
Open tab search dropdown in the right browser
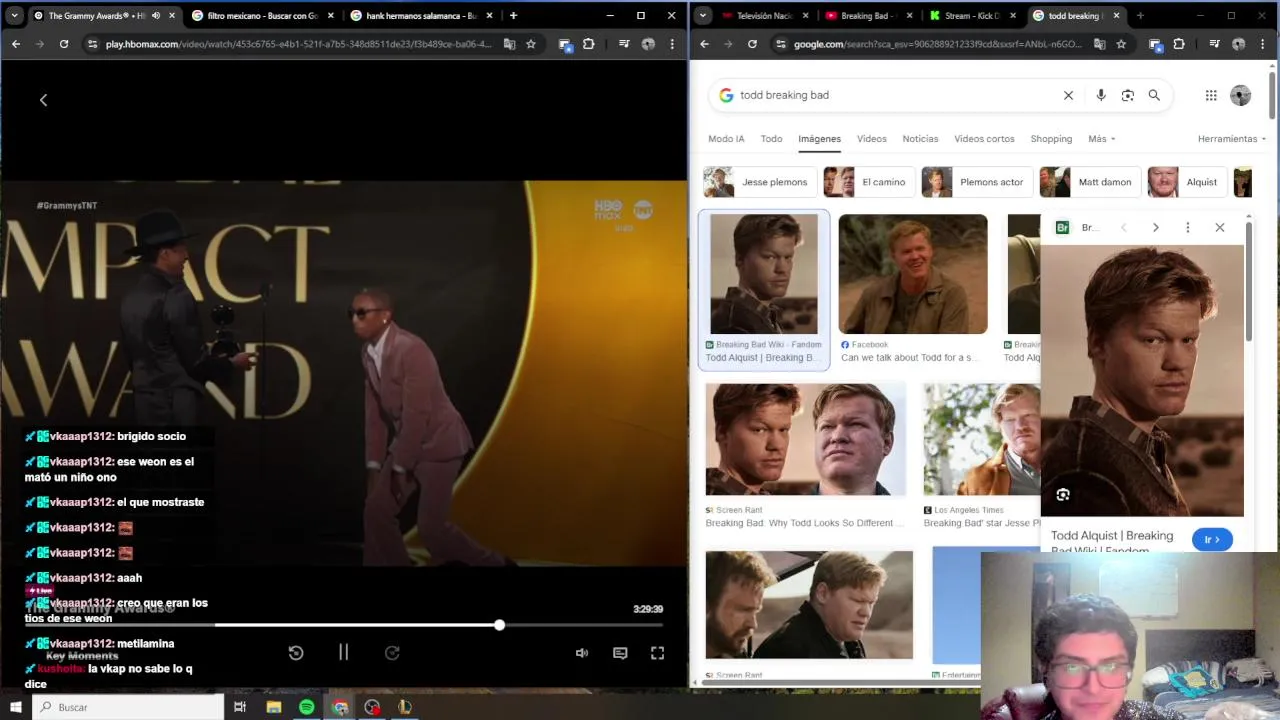point(703,15)
